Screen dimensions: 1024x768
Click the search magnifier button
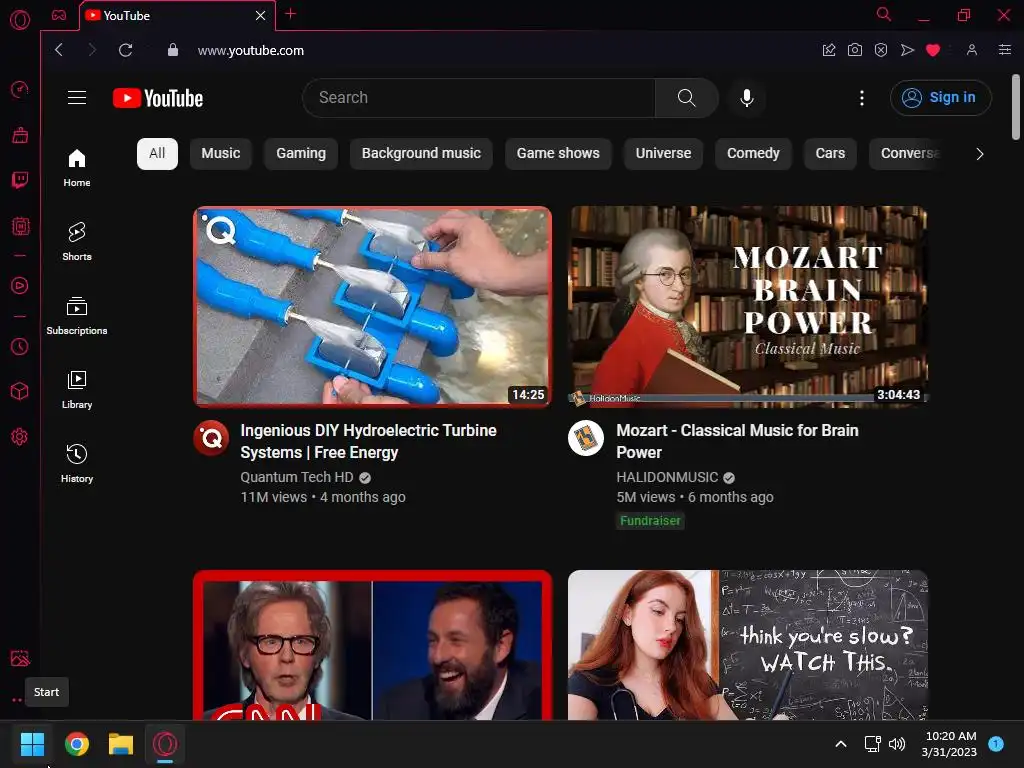[686, 98]
